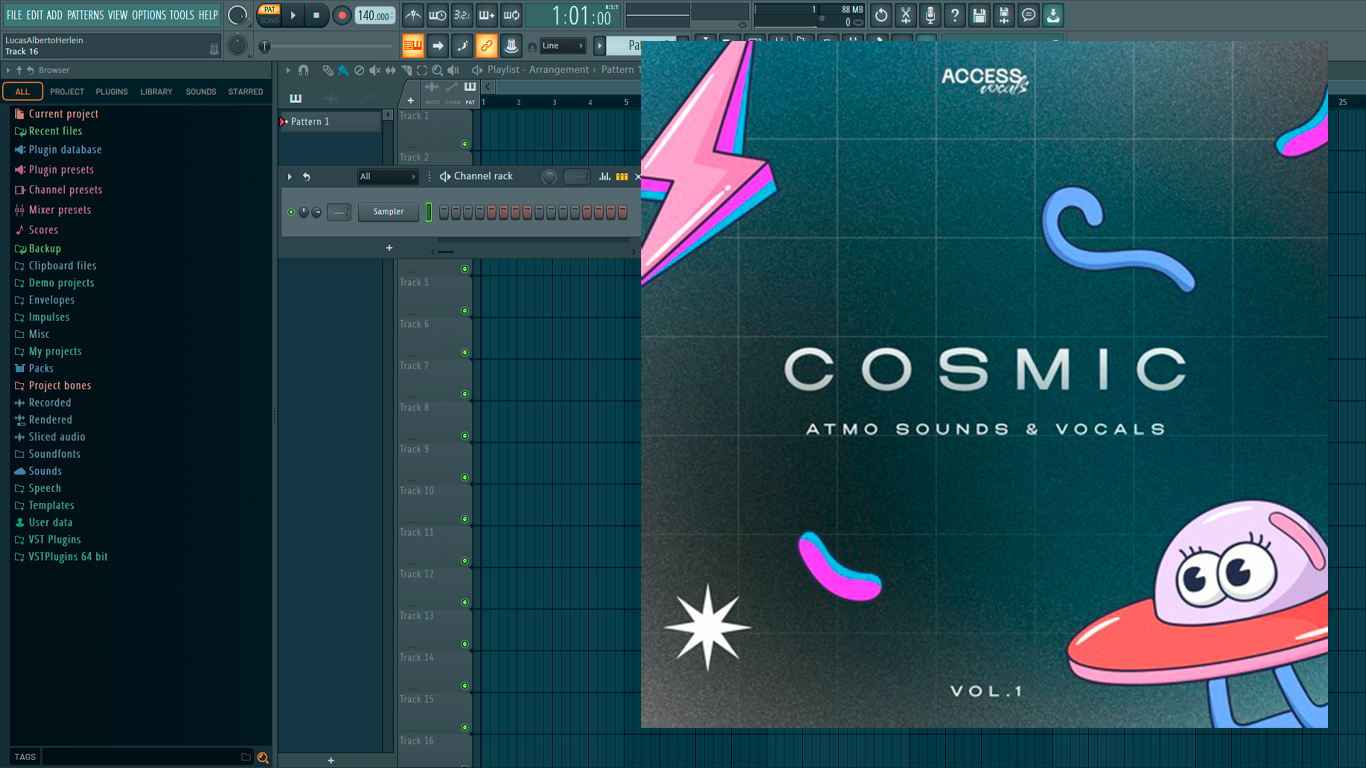
Task: Toggle the step/piano roll view in the Channel rack
Action: [622, 176]
